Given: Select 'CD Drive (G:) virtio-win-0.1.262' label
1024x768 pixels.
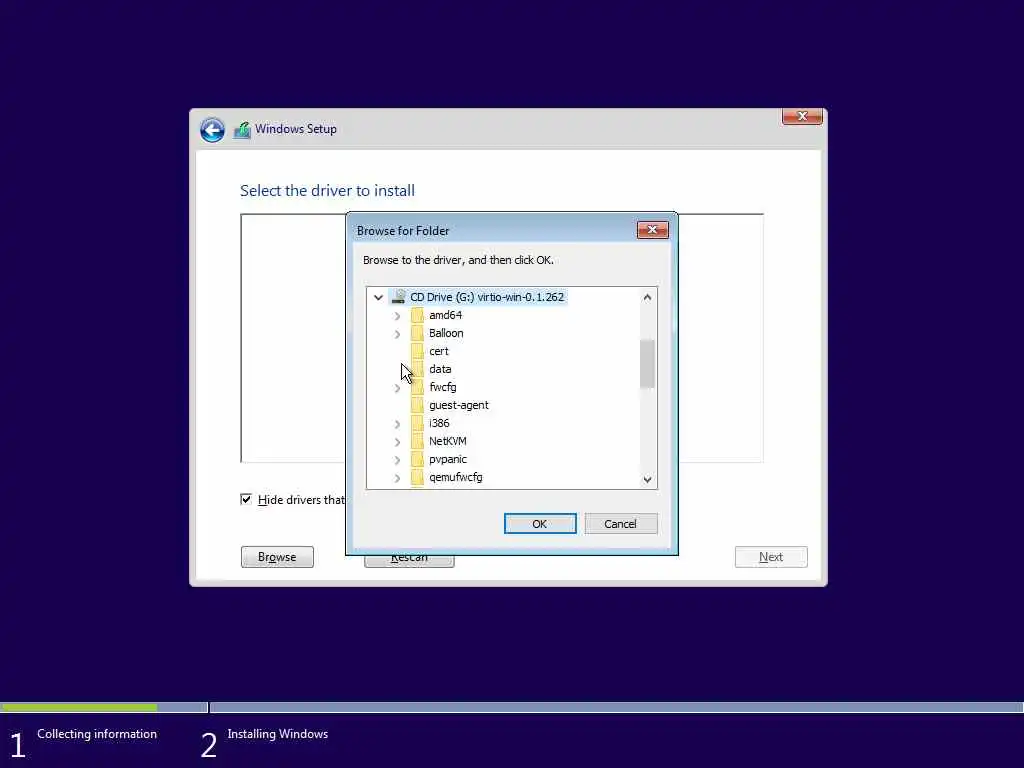Looking at the screenshot, I should click(x=487, y=297).
